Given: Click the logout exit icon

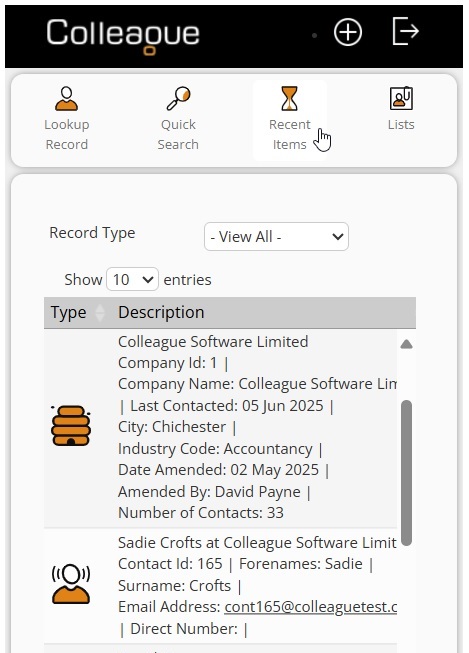Looking at the screenshot, I should point(406,31).
